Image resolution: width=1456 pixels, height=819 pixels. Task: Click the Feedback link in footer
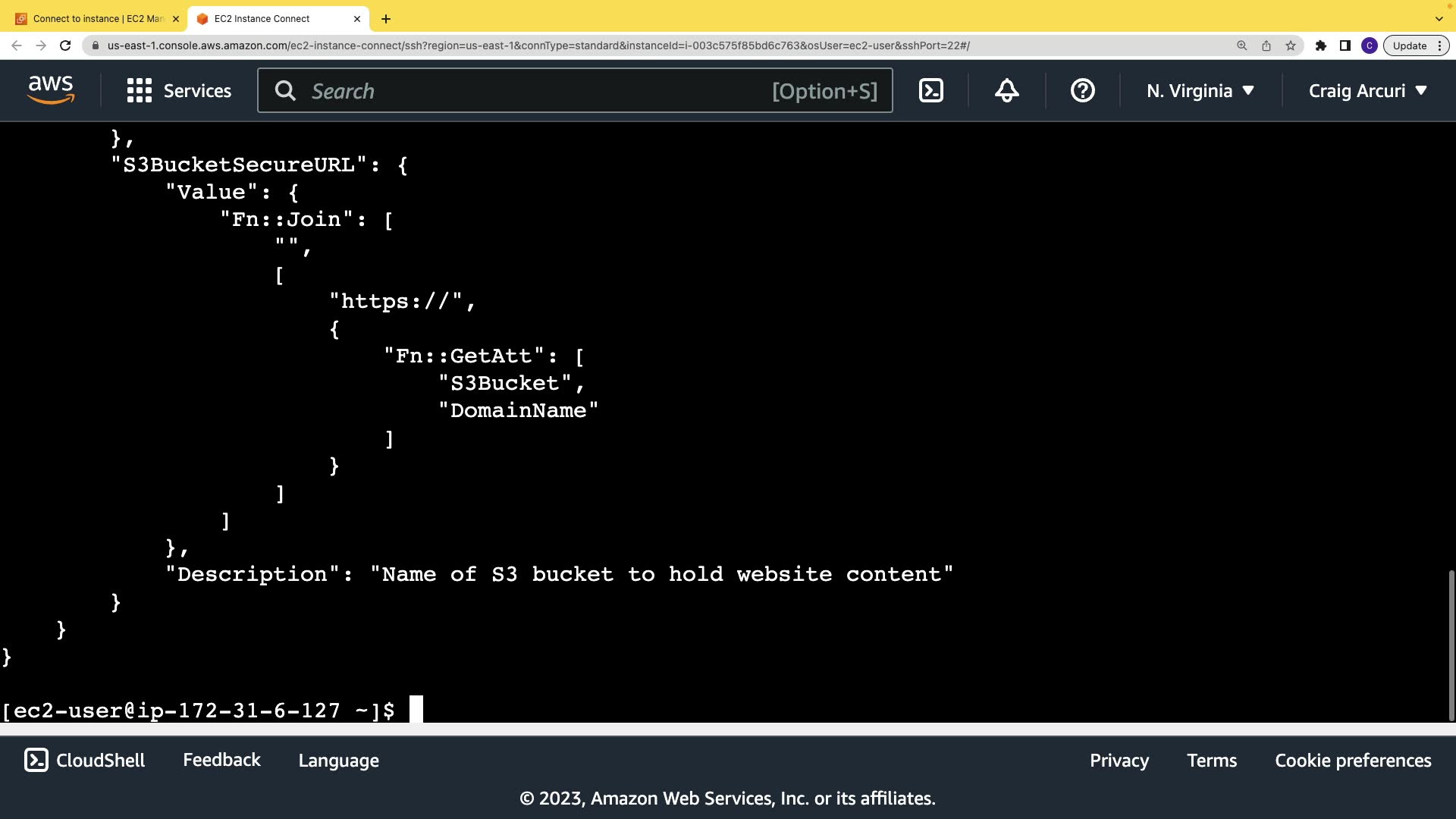pyautogui.click(x=221, y=760)
